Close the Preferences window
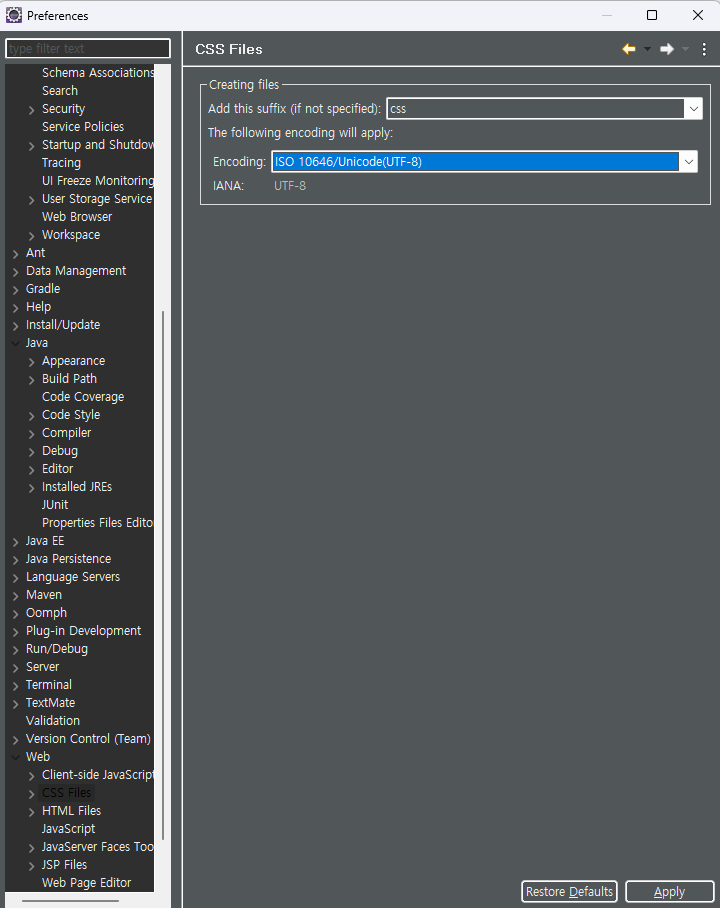720x908 pixels. click(698, 15)
